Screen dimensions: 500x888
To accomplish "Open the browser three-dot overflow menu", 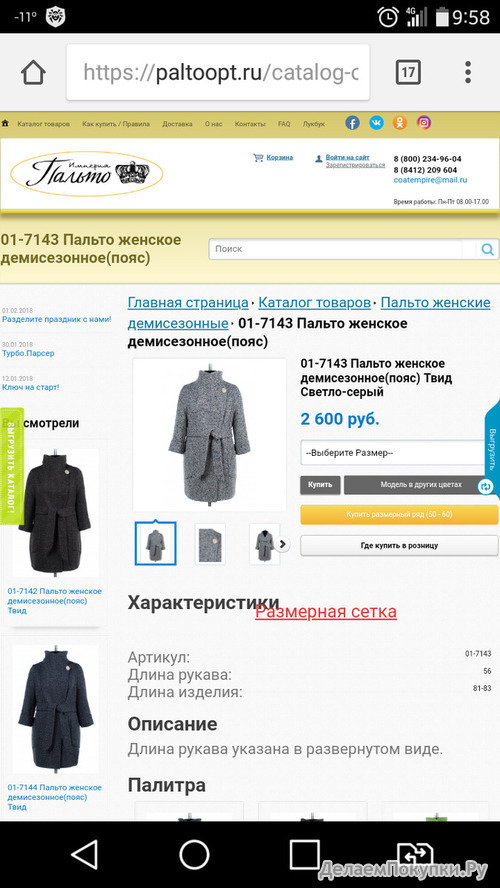I will (x=468, y=72).
